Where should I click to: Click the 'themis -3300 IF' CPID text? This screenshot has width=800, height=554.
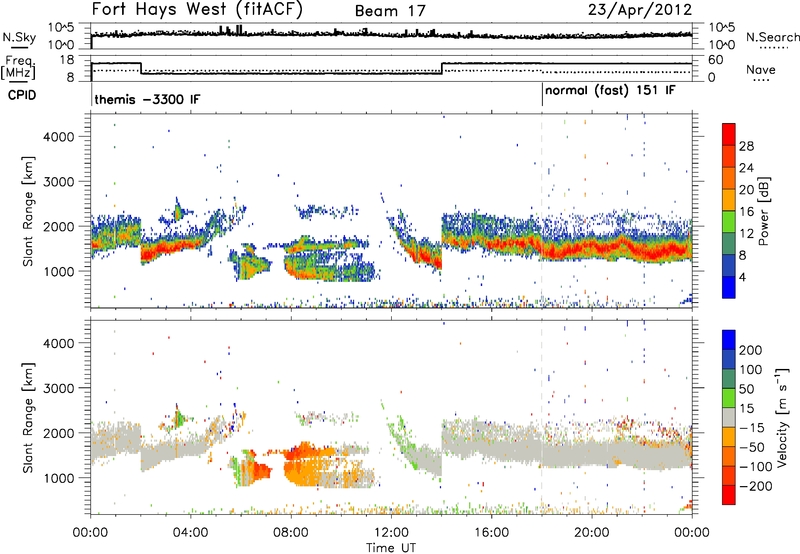(x=147, y=99)
